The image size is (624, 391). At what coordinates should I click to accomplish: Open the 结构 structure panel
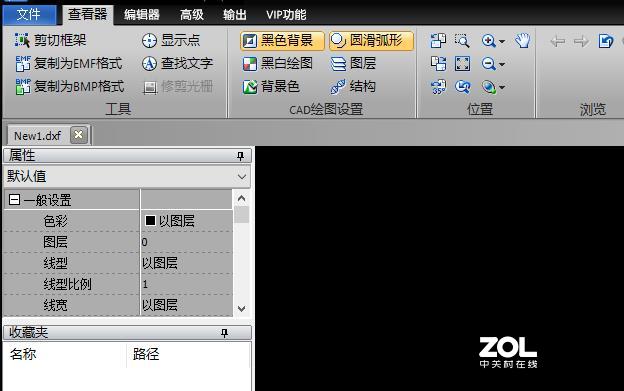pyautogui.click(x=353, y=86)
